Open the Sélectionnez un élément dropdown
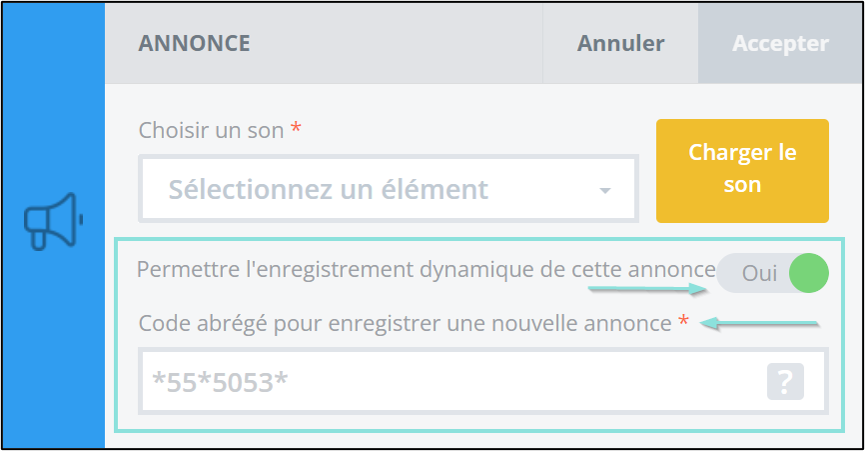The height and width of the screenshot is (452, 866). tap(388, 189)
